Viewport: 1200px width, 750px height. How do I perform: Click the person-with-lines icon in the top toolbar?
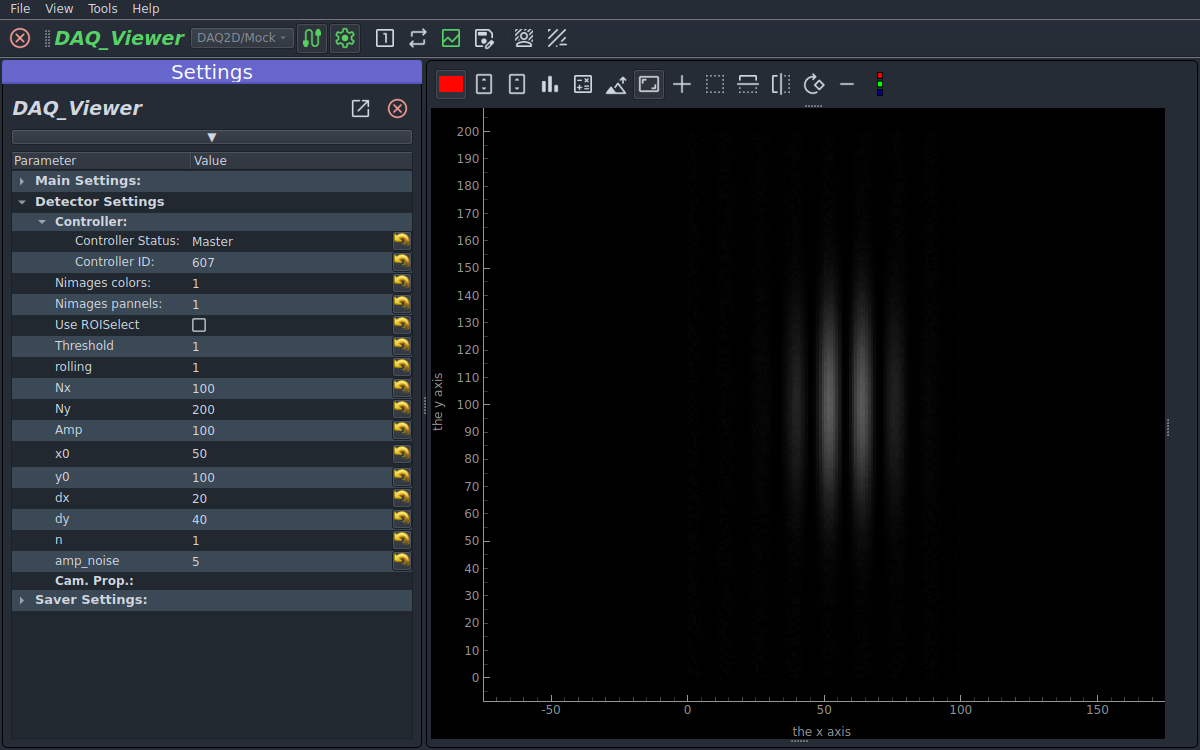(524, 38)
